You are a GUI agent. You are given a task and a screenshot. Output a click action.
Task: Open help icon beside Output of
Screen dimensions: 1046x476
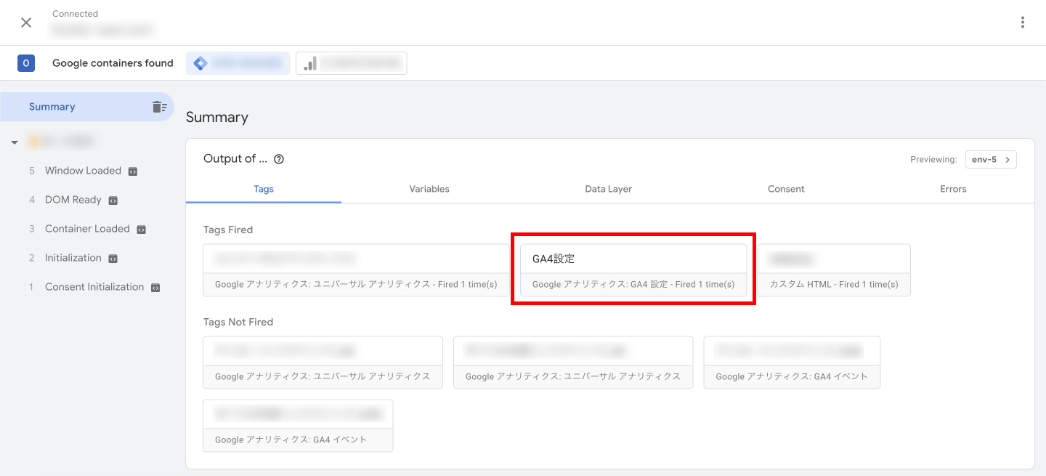(x=279, y=159)
